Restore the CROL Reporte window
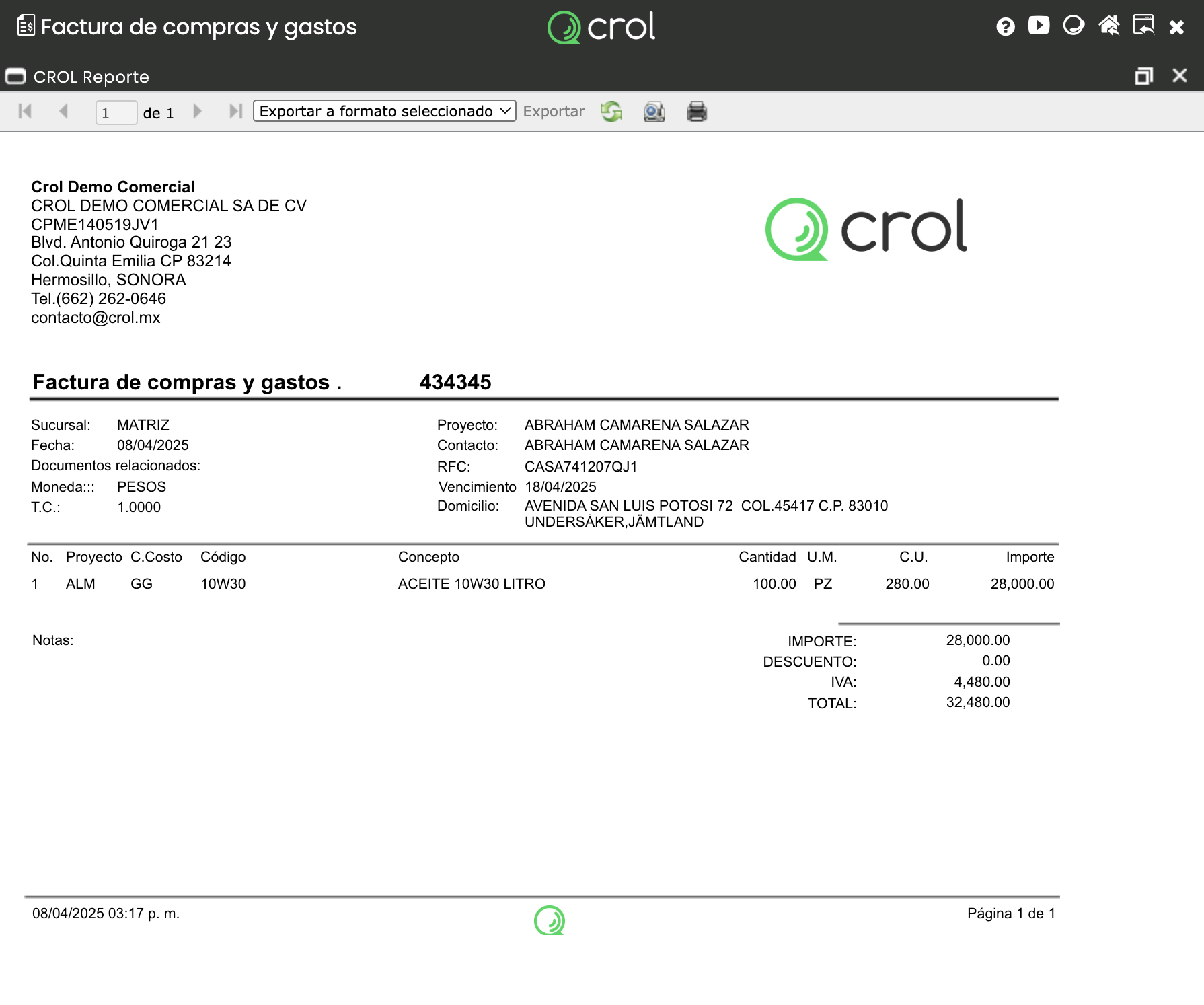1204x1005 pixels. 1143,76
